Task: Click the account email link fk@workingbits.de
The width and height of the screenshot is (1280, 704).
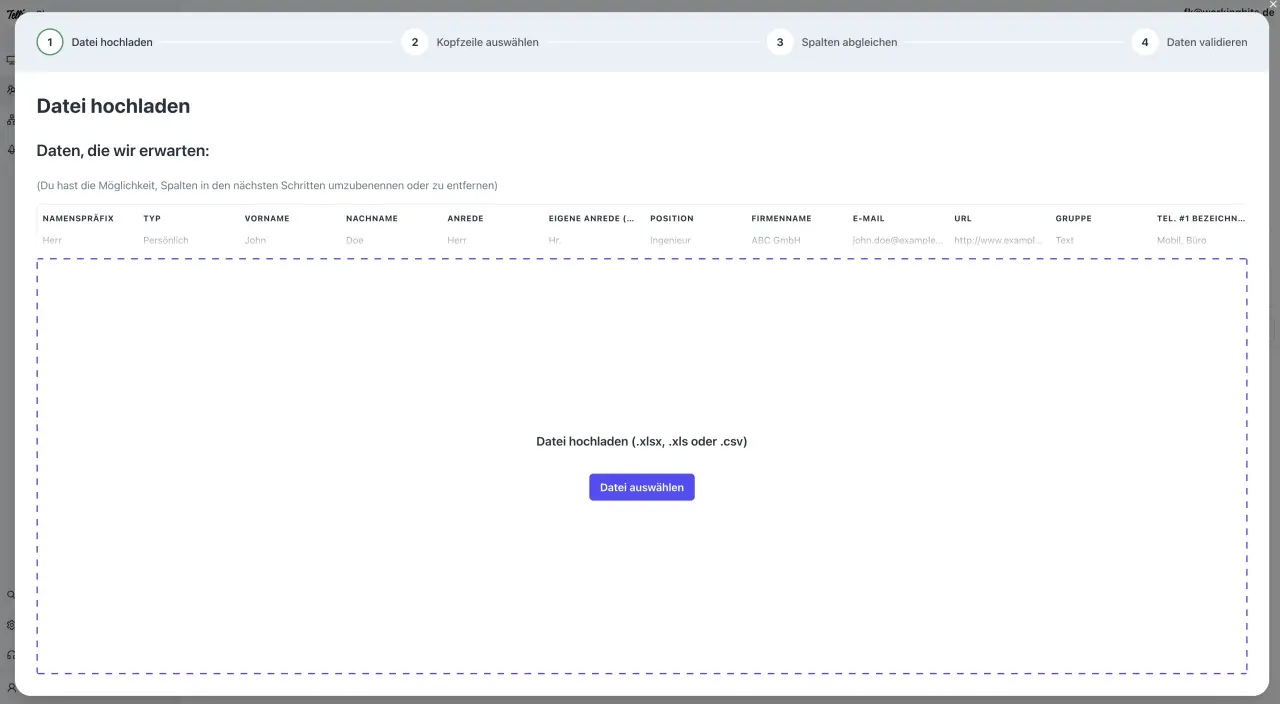Action: [x=1228, y=12]
